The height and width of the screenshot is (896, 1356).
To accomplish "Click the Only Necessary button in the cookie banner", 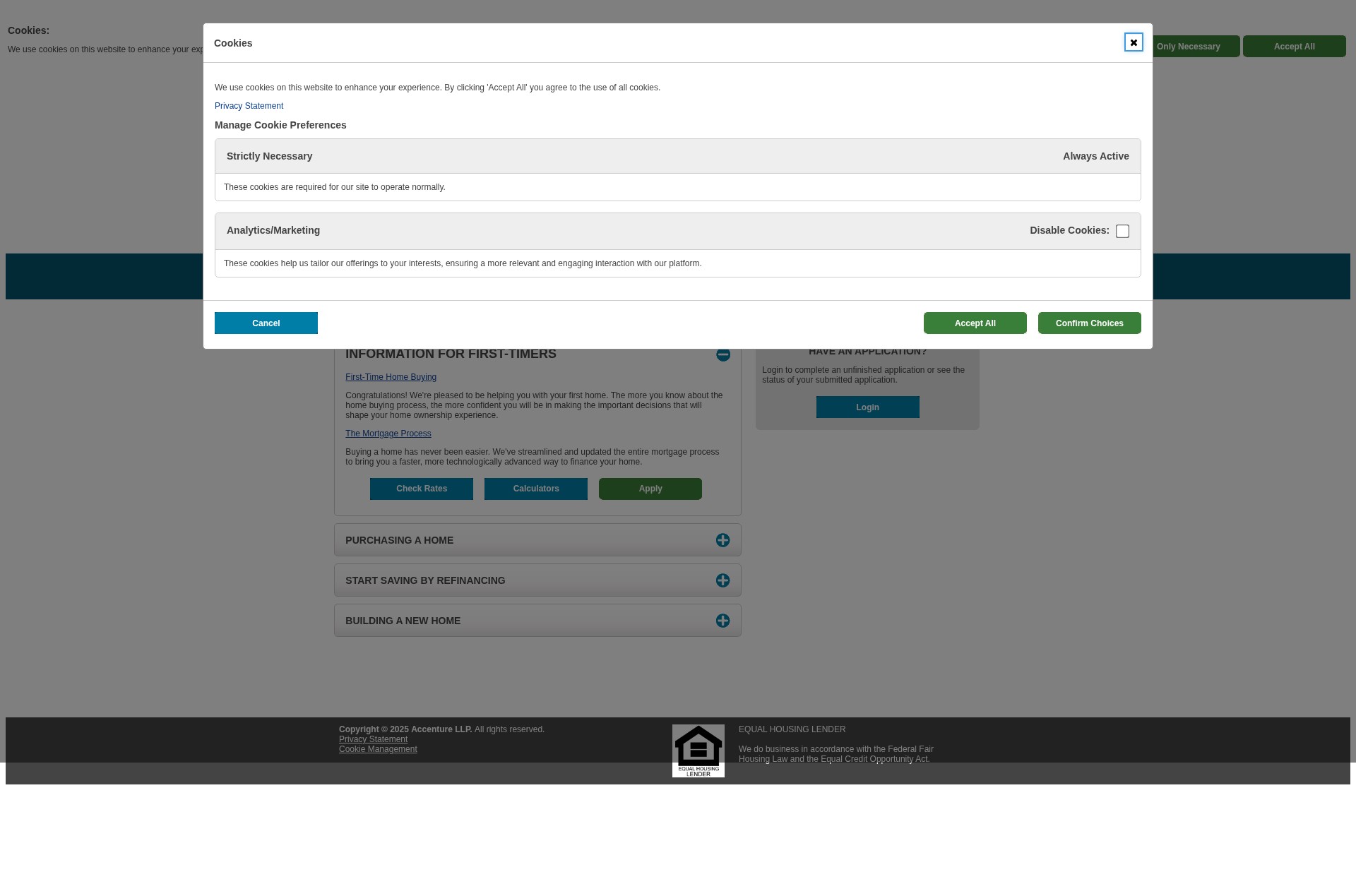I will [1195, 47].
